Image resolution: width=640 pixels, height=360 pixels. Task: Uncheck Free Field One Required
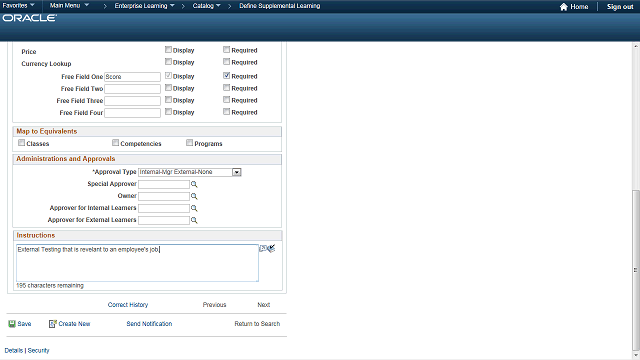[227, 76]
